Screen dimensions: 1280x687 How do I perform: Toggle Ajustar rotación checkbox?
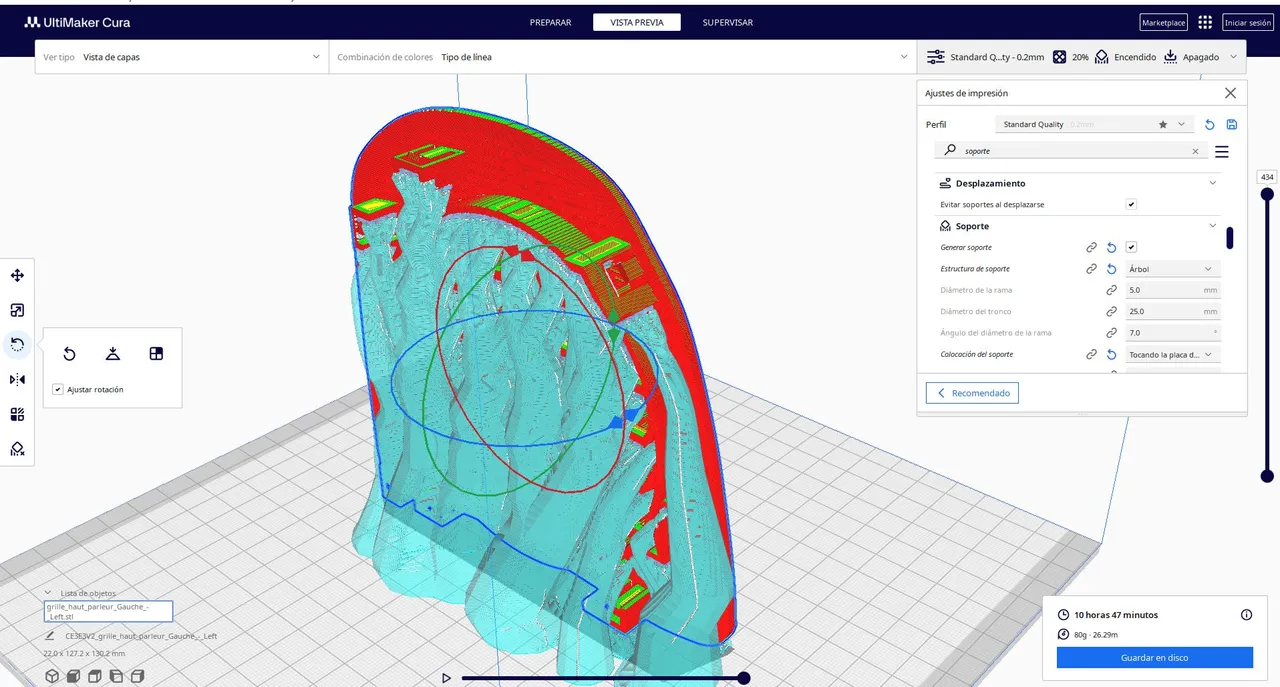pyautogui.click(x=58, y=389)
